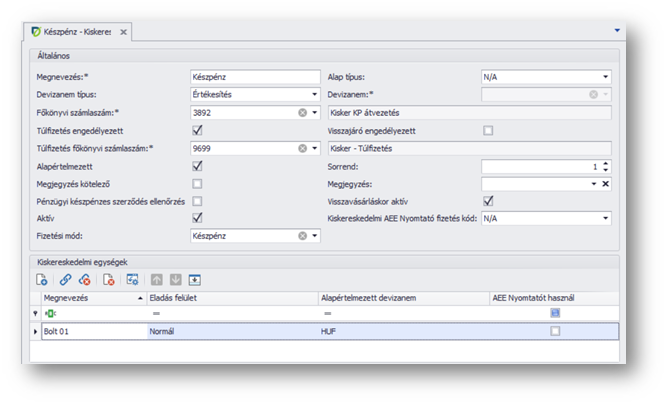Click the unlink icon with red cross
The height and width of the screenshot is (406, 668).
point(85,279)
